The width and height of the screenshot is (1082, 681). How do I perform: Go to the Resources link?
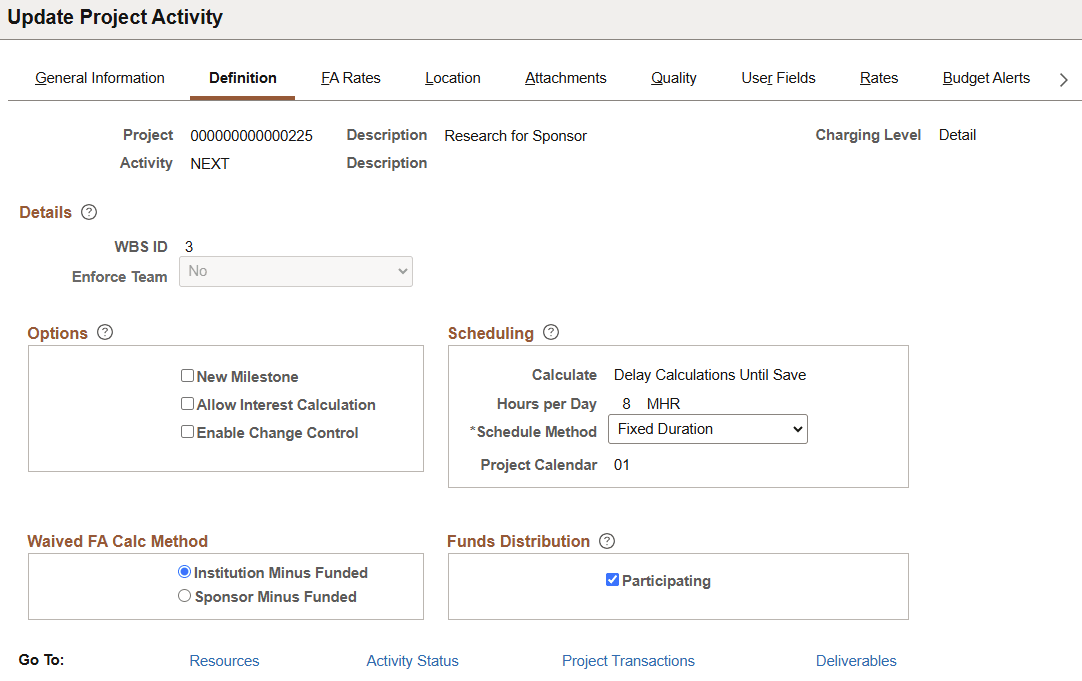[224, 661]
